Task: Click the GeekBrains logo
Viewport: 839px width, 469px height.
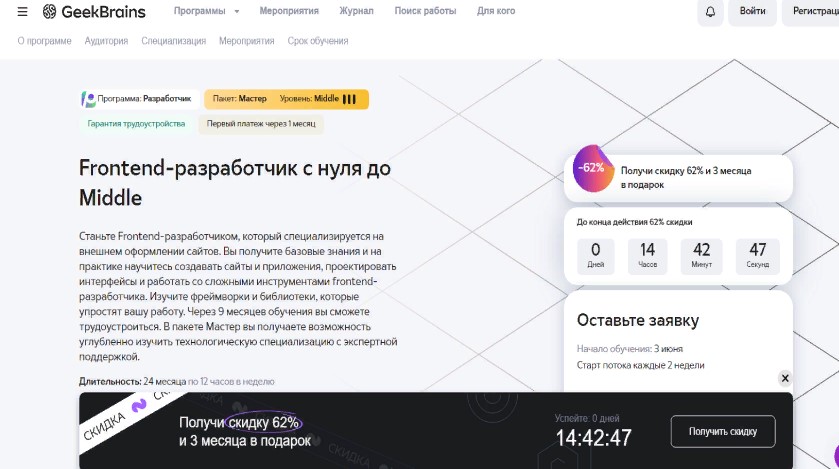Action: [x=94, y=11]
